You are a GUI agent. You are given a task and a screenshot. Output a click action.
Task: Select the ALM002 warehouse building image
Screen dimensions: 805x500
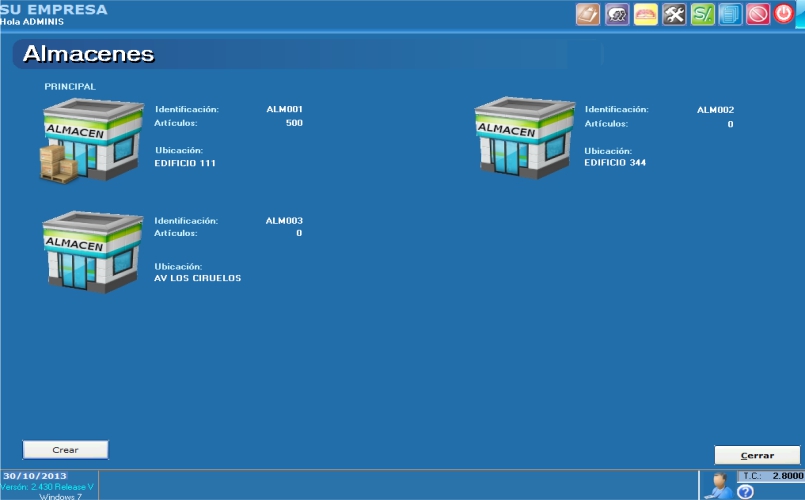click(524, 138)
